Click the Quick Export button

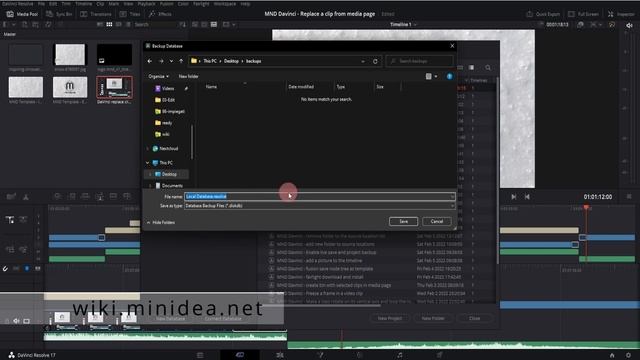click(543, 14)
